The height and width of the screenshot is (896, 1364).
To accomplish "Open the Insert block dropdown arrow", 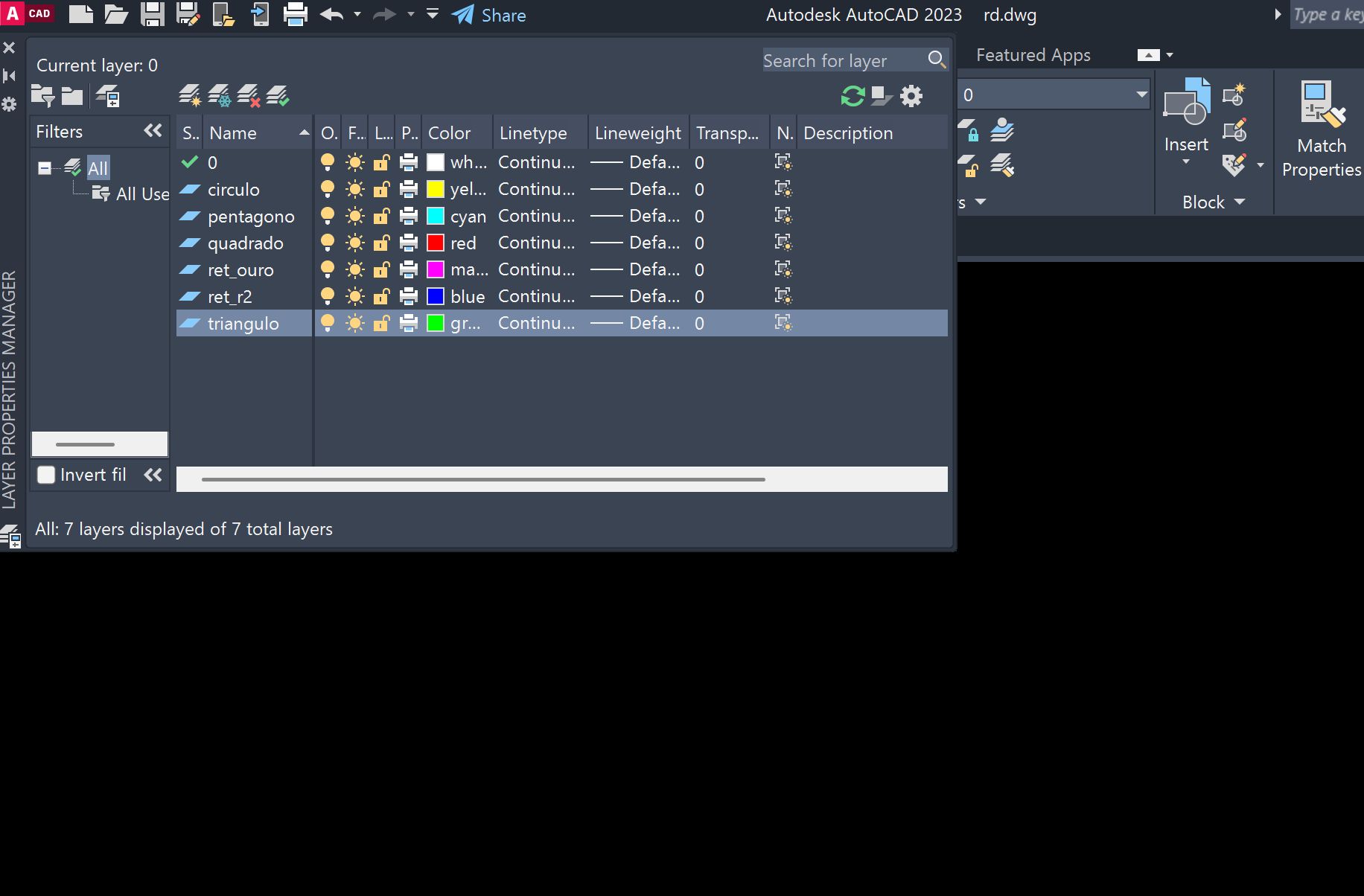I will [1186, 161].
